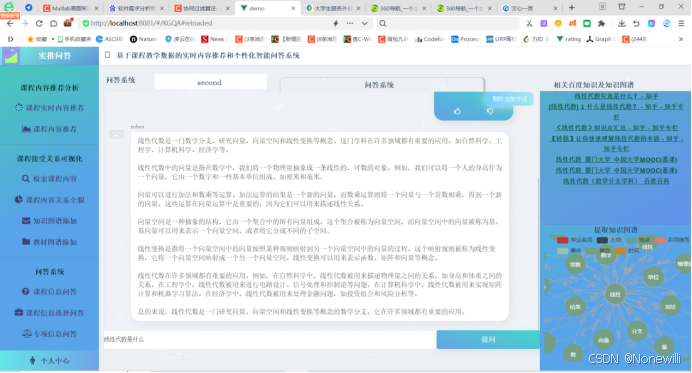Open 课程信息选择问答 with the briefcase icon

(49, 313)
